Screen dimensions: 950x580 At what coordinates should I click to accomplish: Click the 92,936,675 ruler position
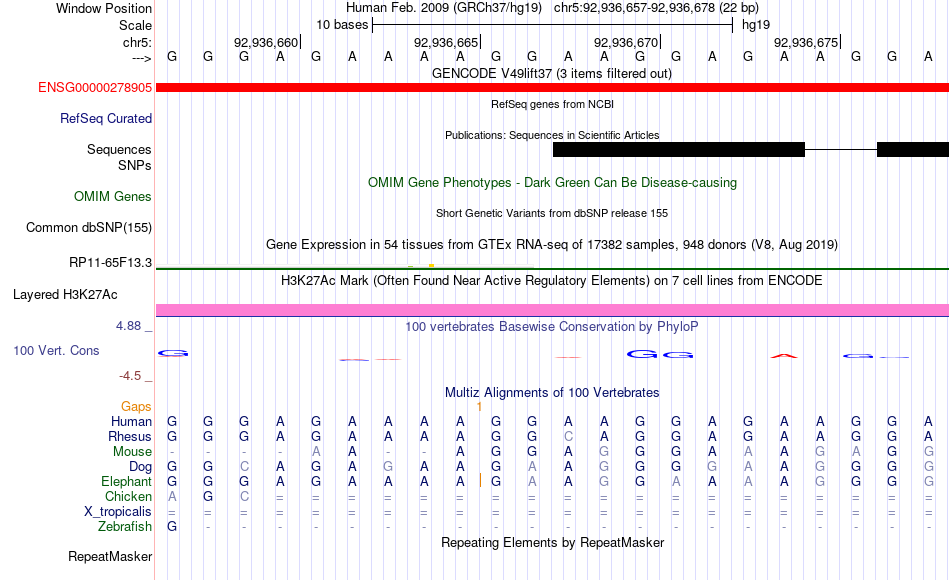pos(806,42)
